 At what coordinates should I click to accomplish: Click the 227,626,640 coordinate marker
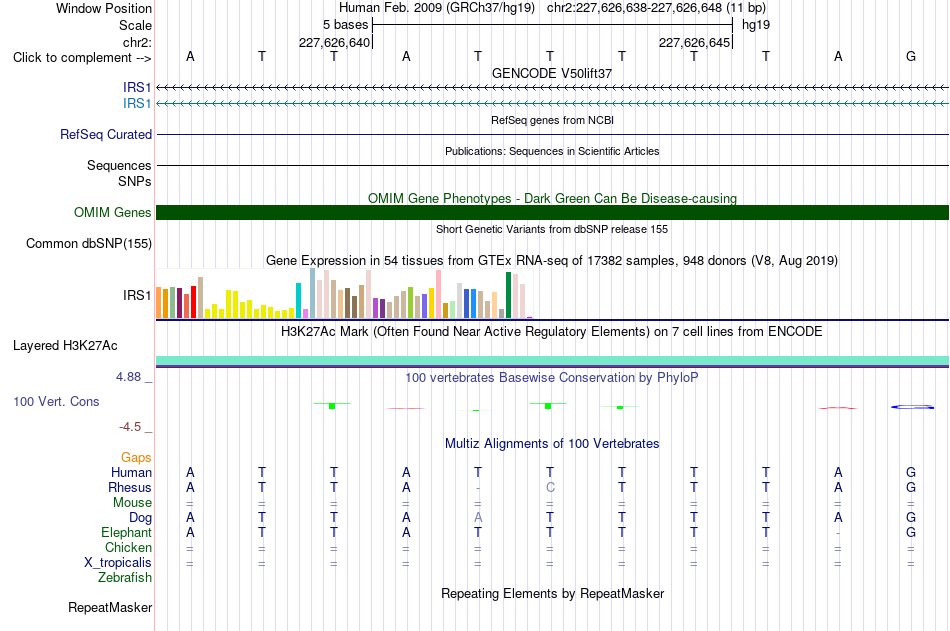[x=334, y=42]
